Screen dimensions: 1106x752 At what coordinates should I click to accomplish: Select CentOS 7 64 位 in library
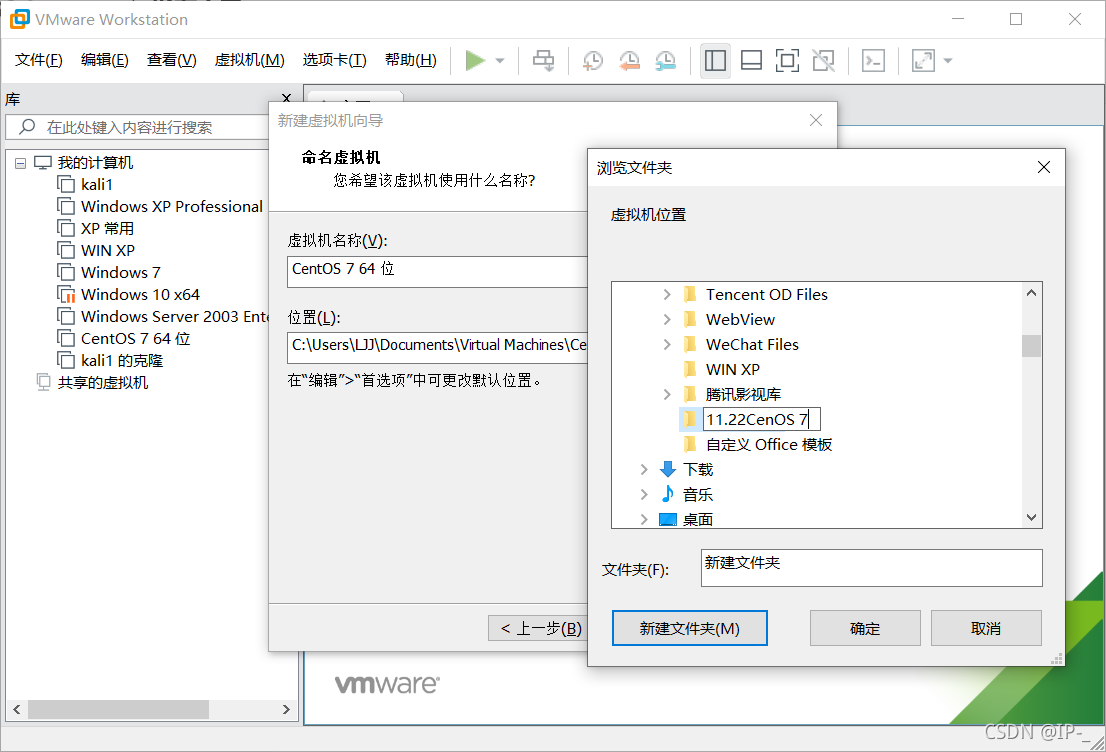[135, 339]
